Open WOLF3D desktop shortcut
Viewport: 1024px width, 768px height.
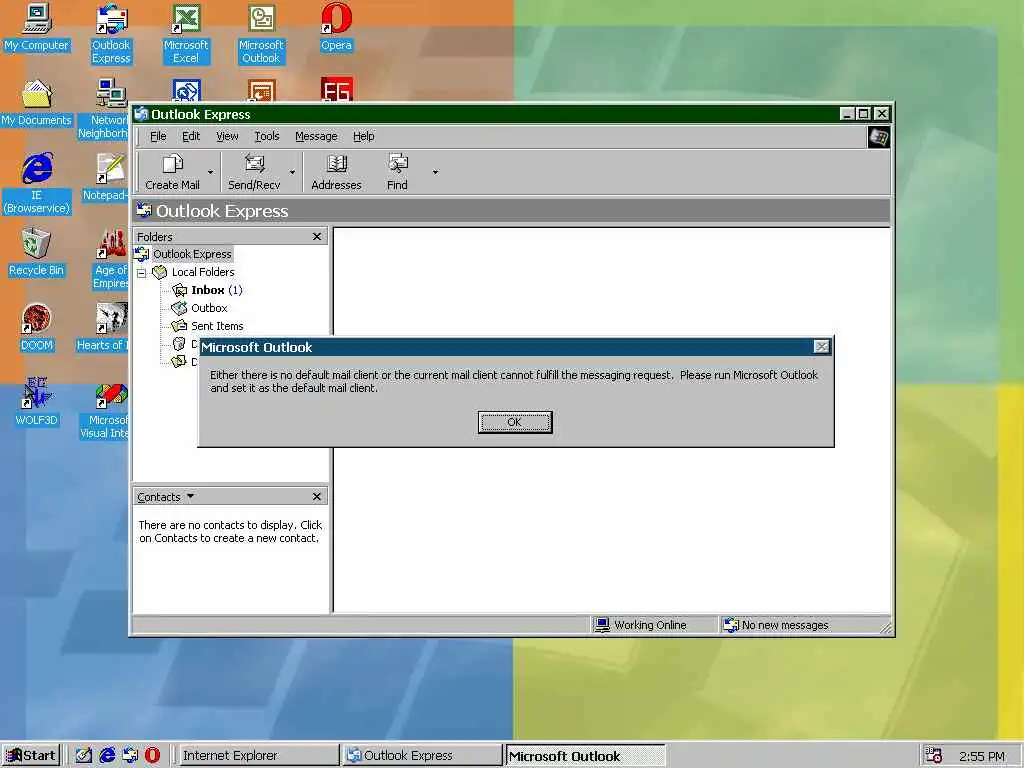(x=36, y=402)
